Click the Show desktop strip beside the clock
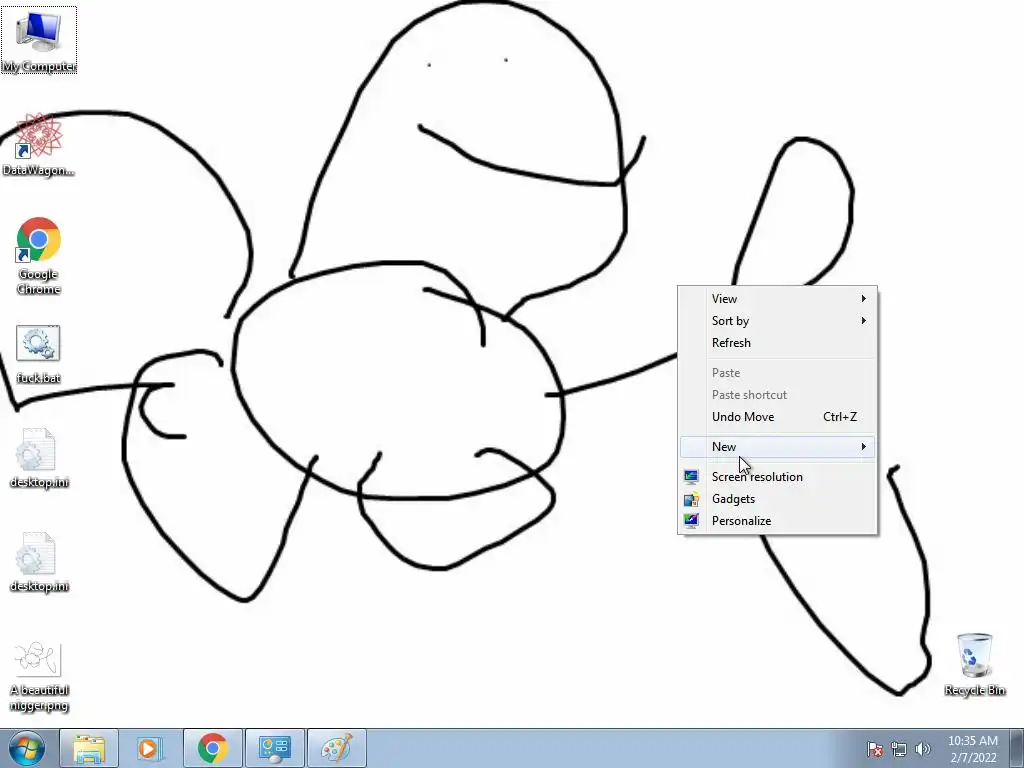 pyautogui.click(x=1017, y=748)
